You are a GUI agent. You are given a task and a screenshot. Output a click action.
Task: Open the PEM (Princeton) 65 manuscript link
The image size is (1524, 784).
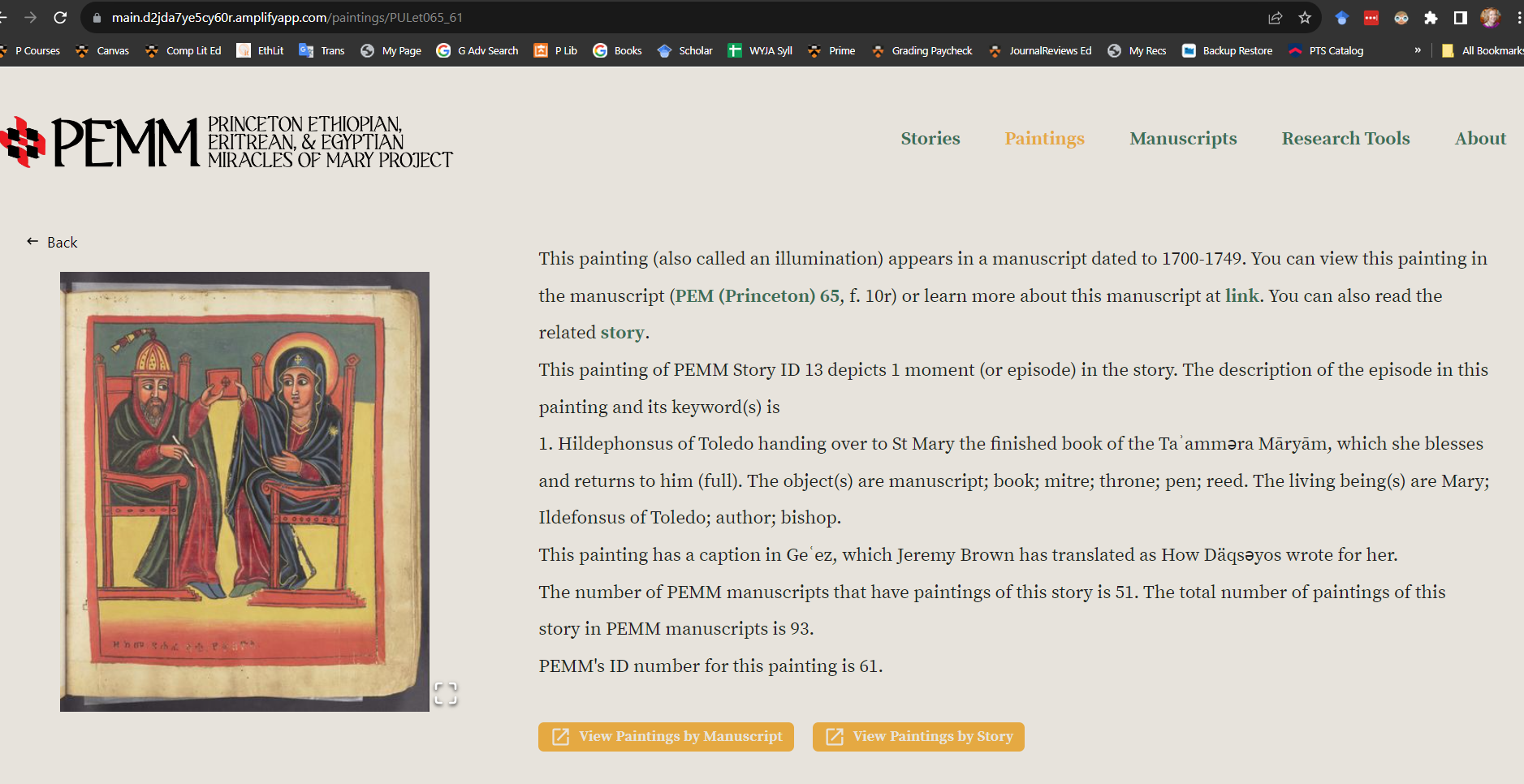755,295
